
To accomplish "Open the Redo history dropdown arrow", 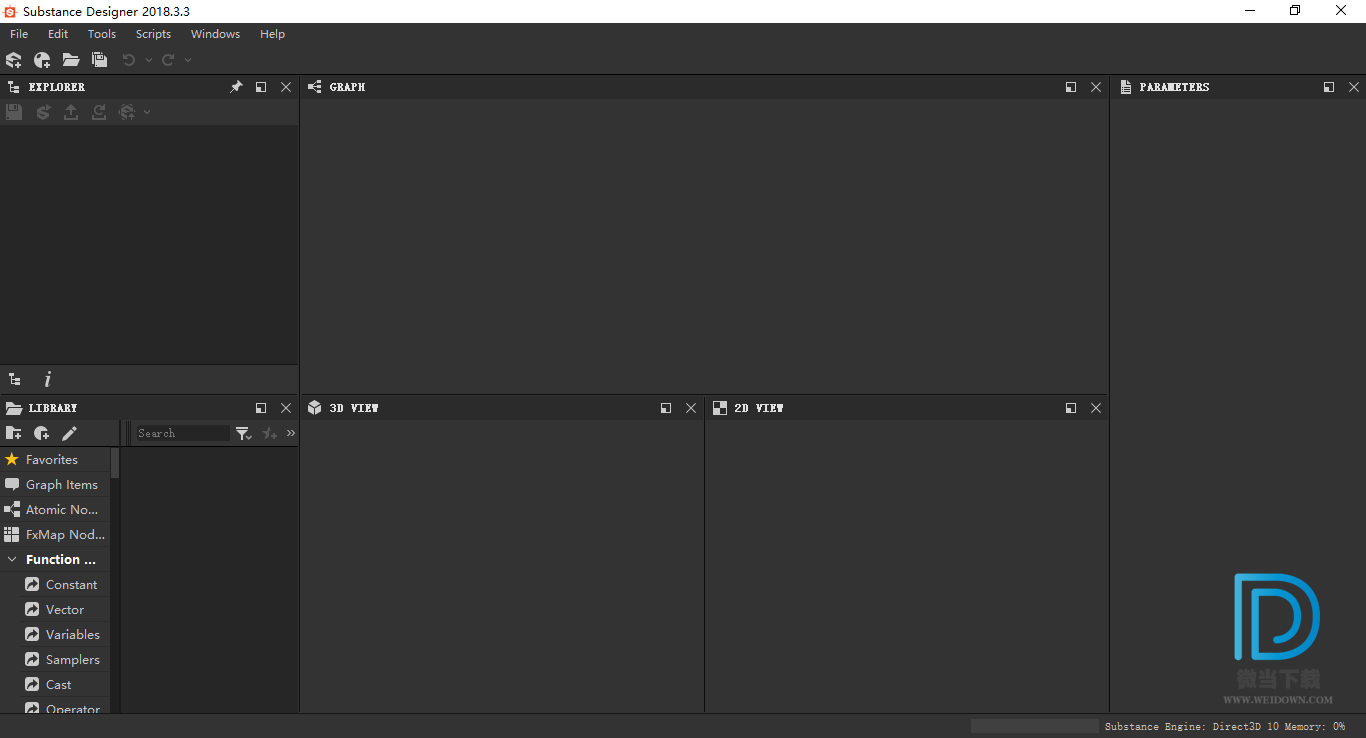I will pos(188,60).
